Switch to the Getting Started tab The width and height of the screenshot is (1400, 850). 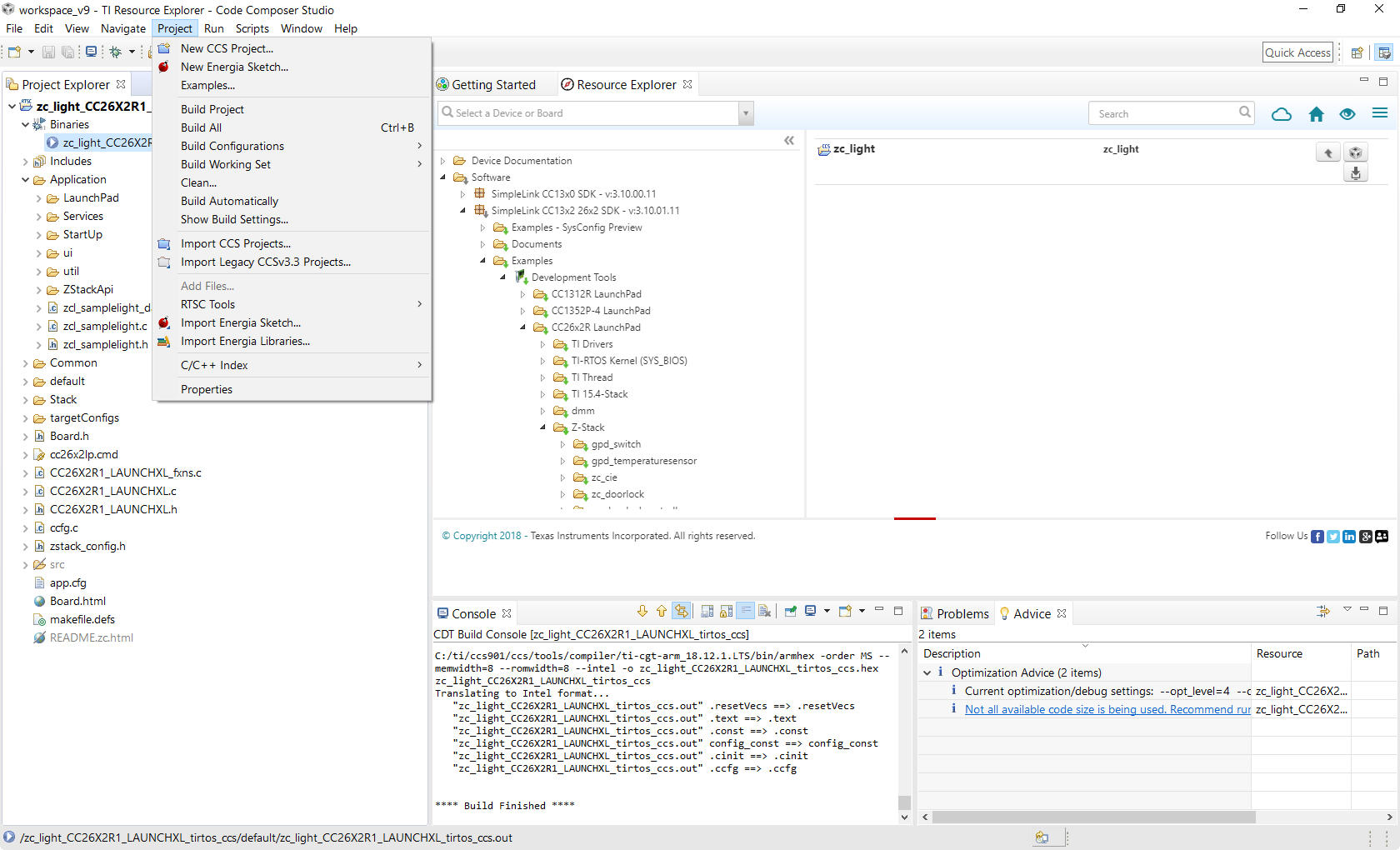tap(493, 85)
